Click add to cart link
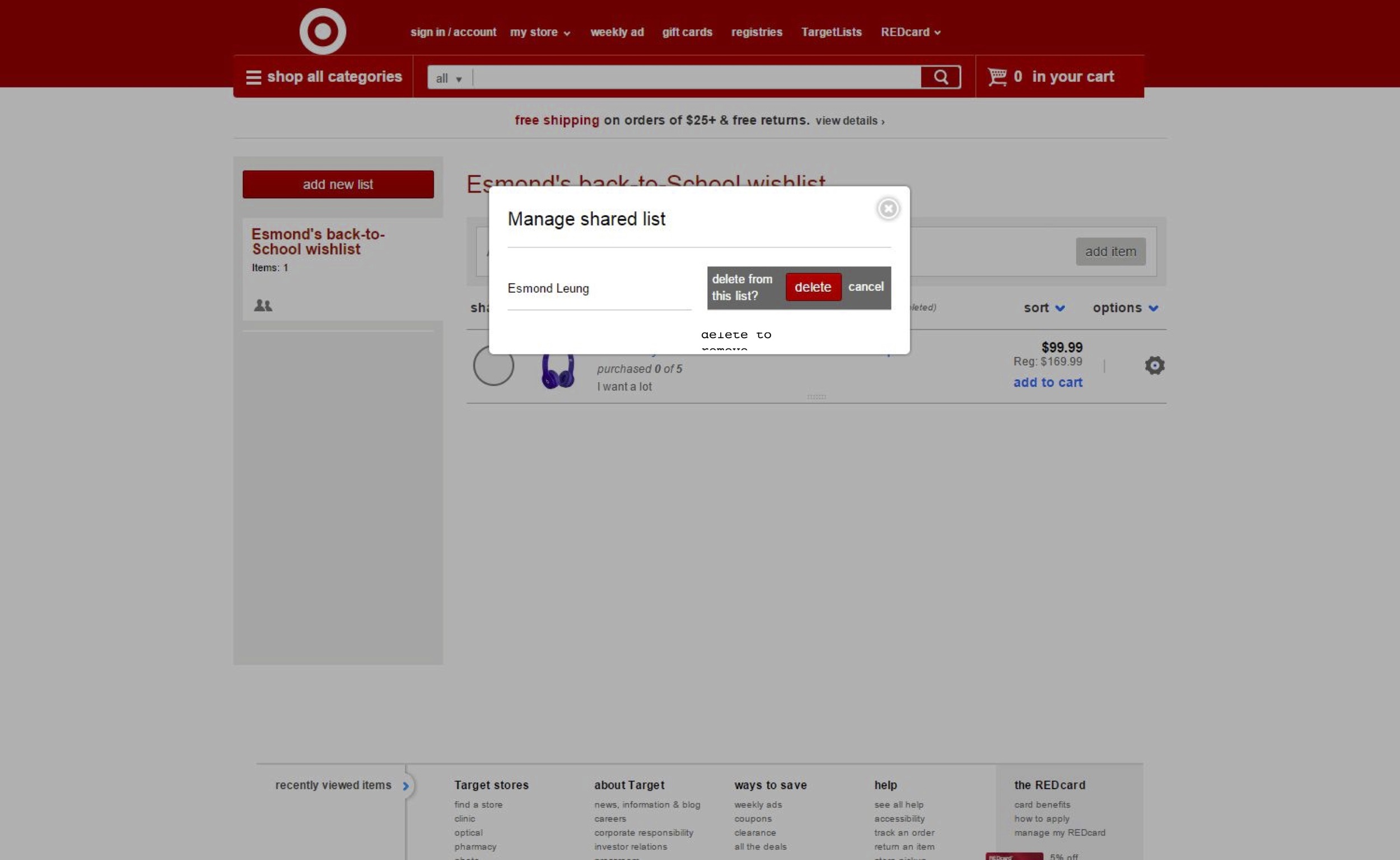 [1047, 382]
